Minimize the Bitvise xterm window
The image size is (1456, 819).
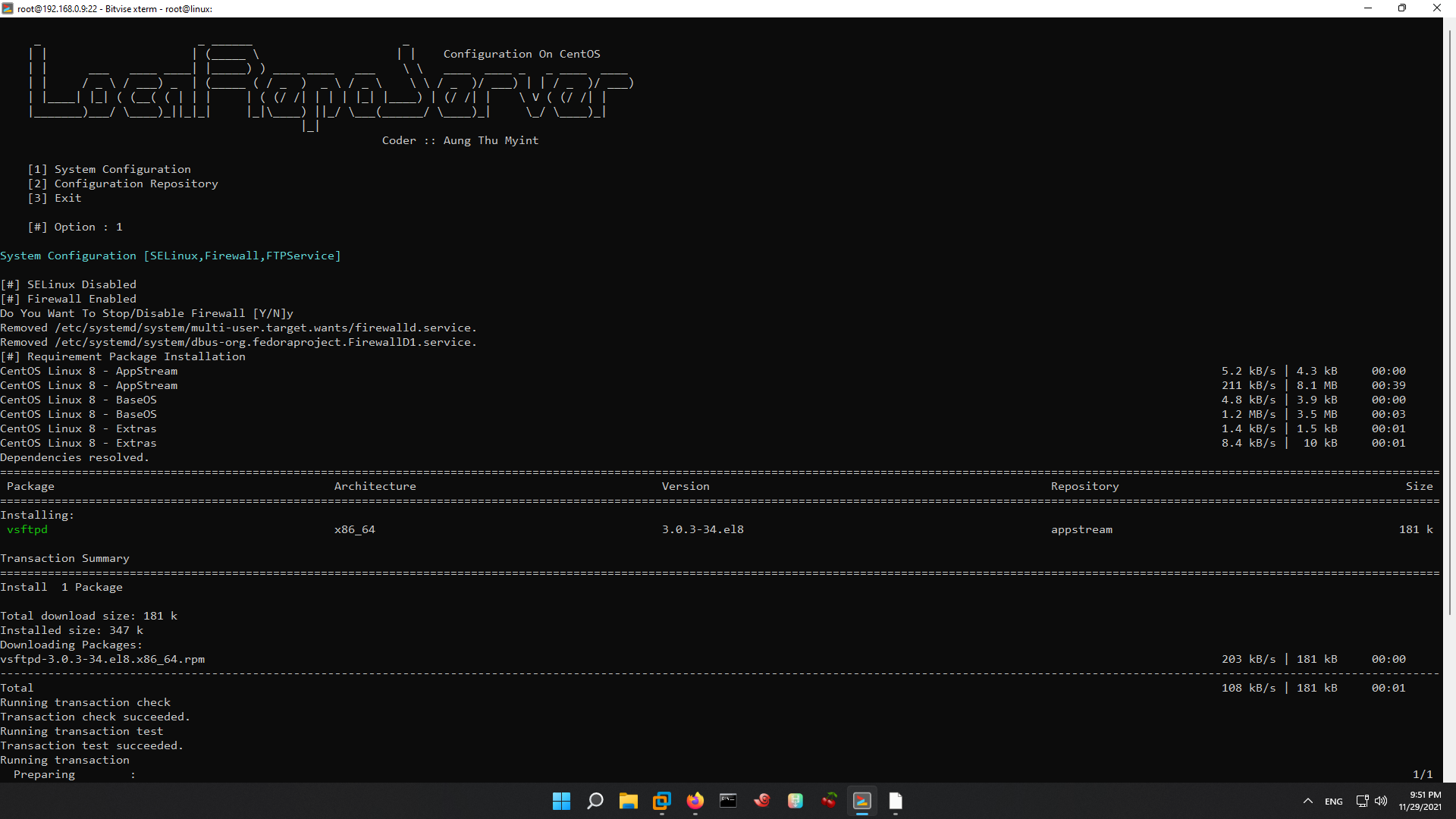click(x=1368, y=8)
